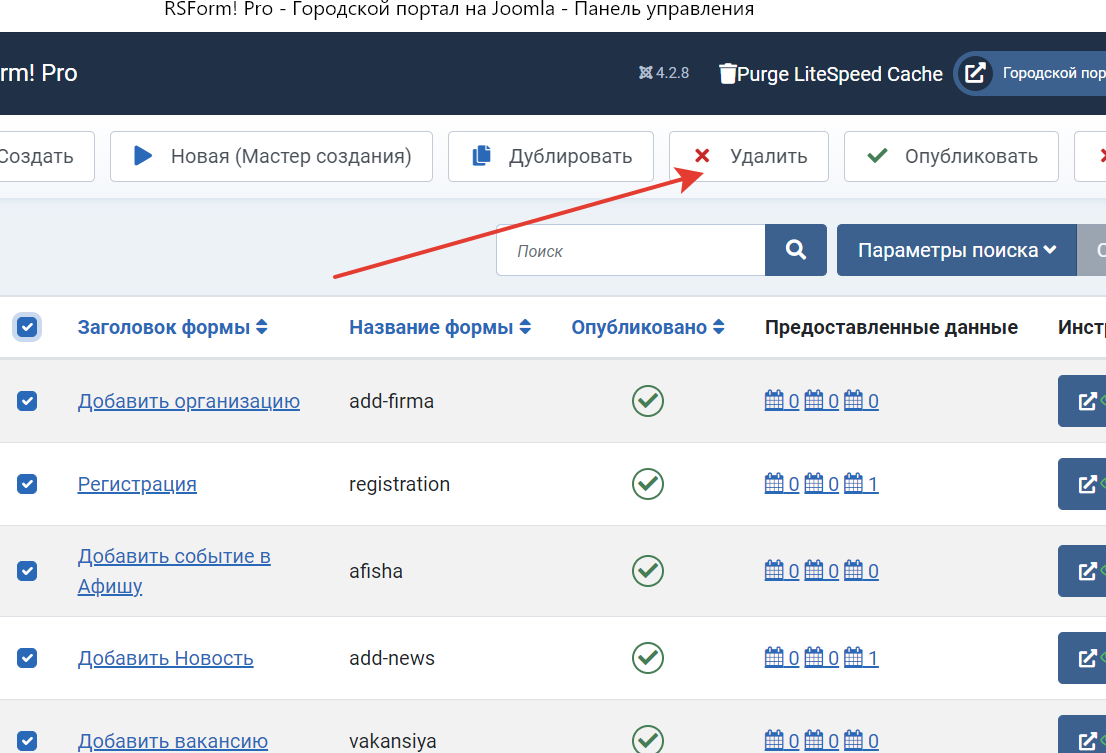Image resolution: width=1106 pixels, height=753 pixels.
Task: Uncheck the checkbox for Добавить Новость row
Action: click(27, 658)
